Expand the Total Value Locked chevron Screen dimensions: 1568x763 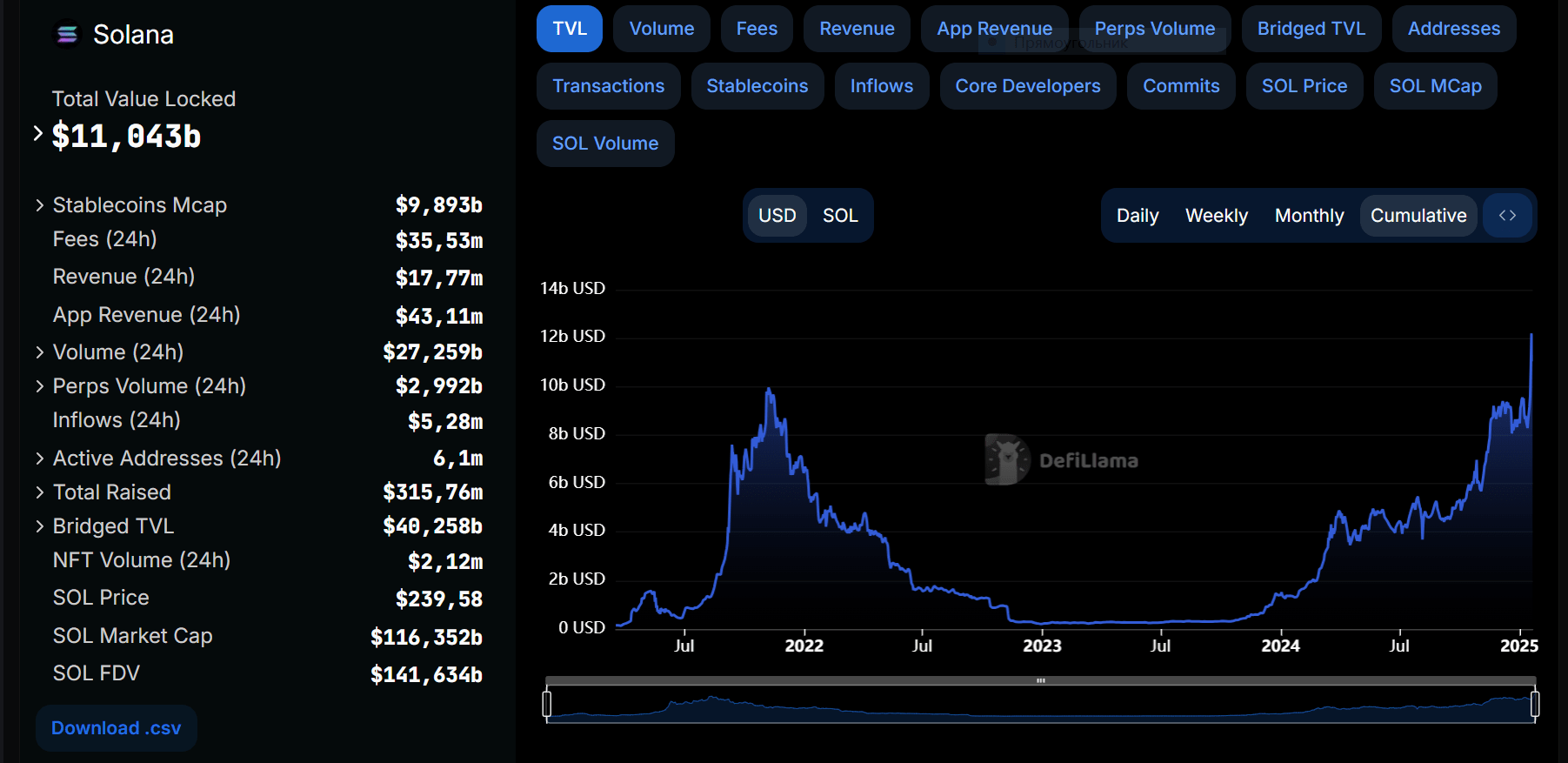click(x=37, y=133)
